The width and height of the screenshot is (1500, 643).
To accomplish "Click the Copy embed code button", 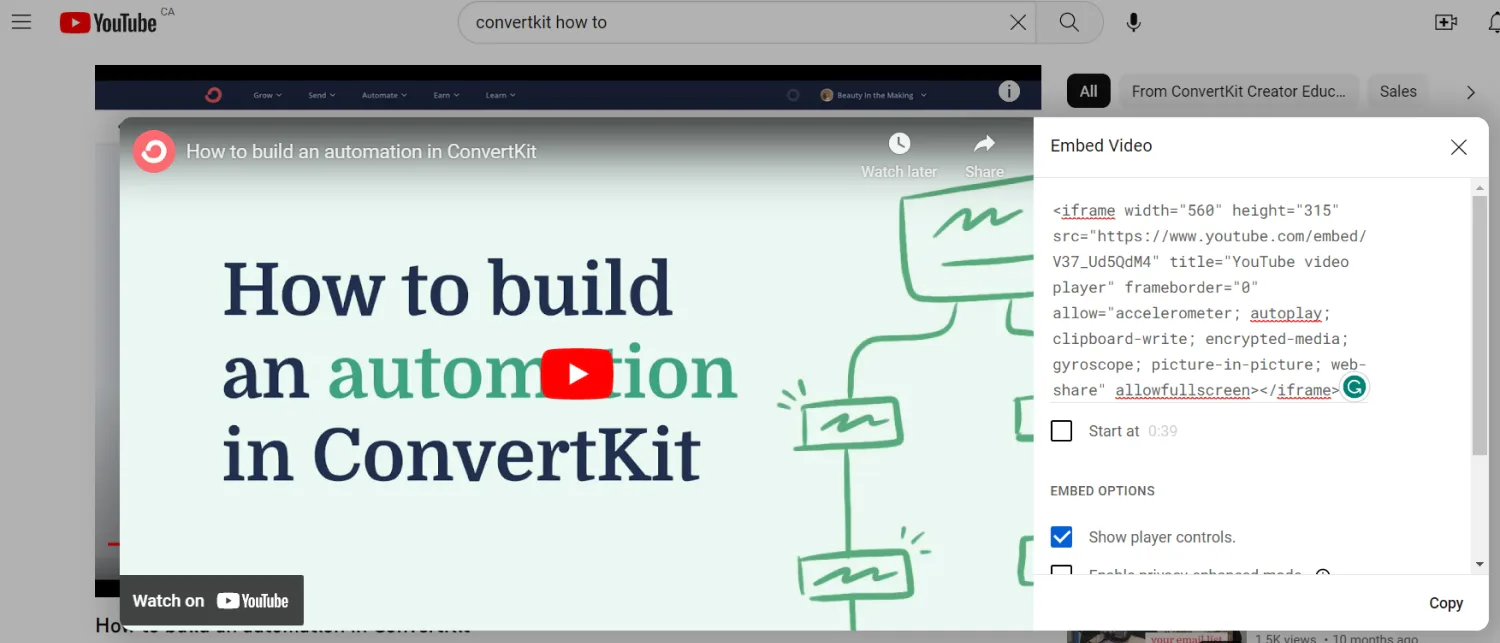I will point(1445,603).
